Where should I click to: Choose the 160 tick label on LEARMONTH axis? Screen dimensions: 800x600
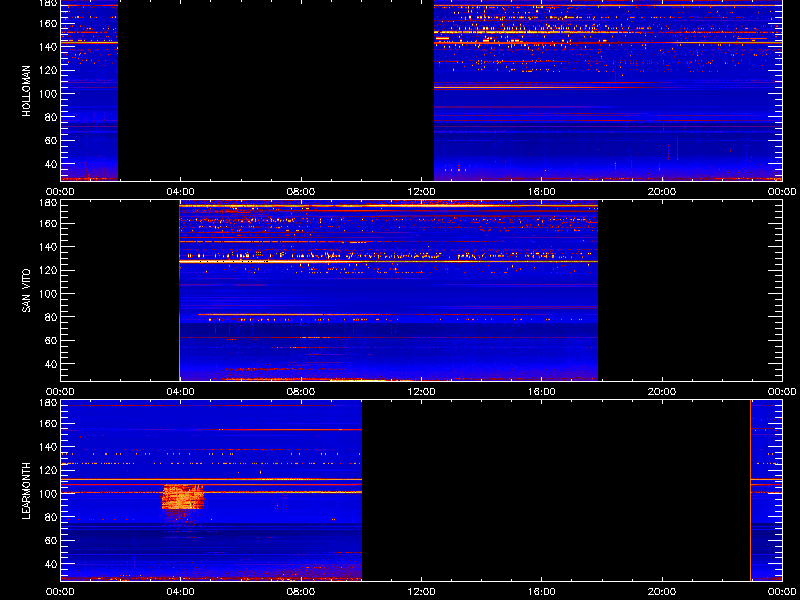(49, 423)
